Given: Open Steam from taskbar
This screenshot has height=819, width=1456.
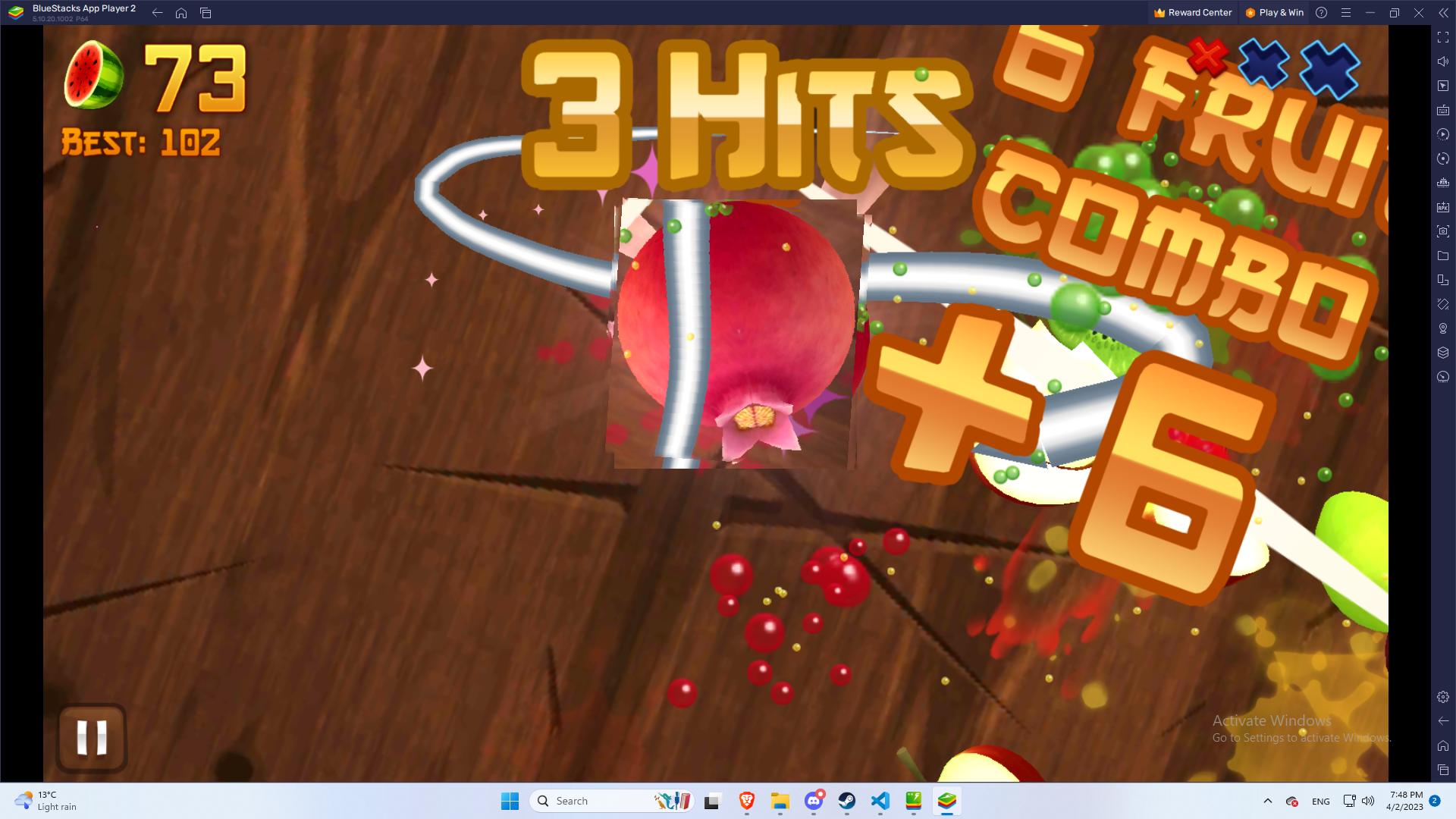Looking at the screenshot, I should point(847,801).
